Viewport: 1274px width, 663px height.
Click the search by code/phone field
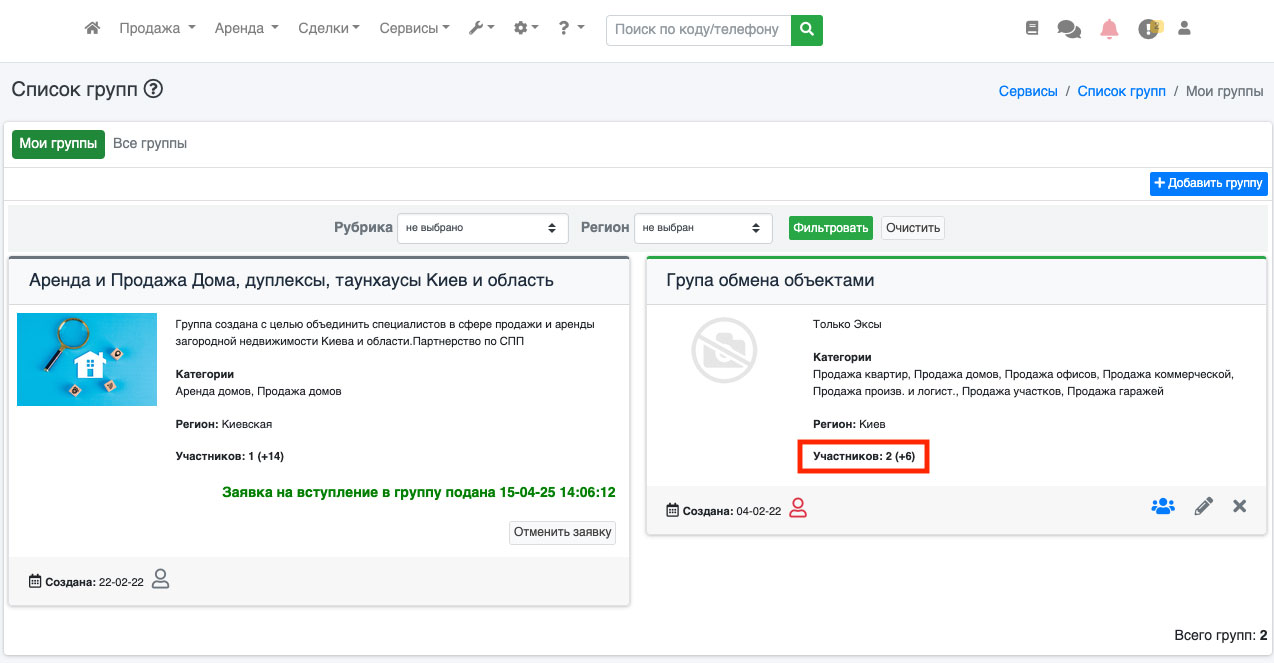tap(697, 30)
